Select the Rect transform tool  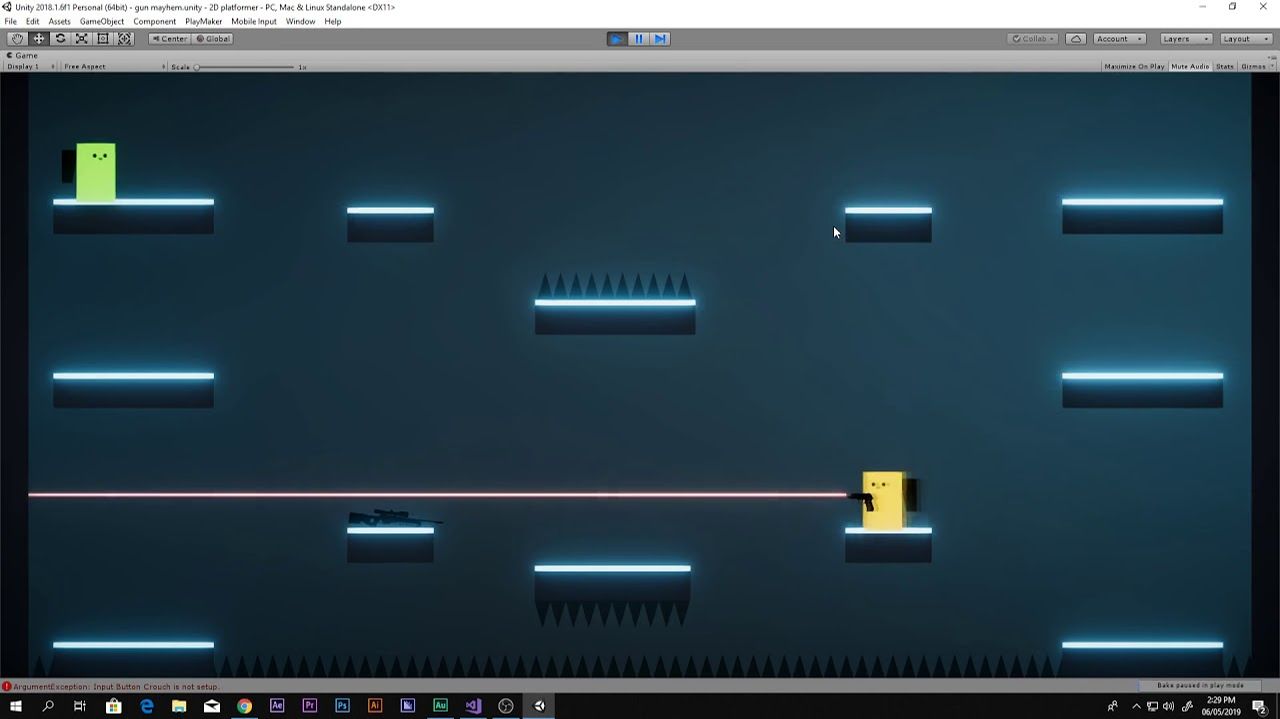coord(103,39)
